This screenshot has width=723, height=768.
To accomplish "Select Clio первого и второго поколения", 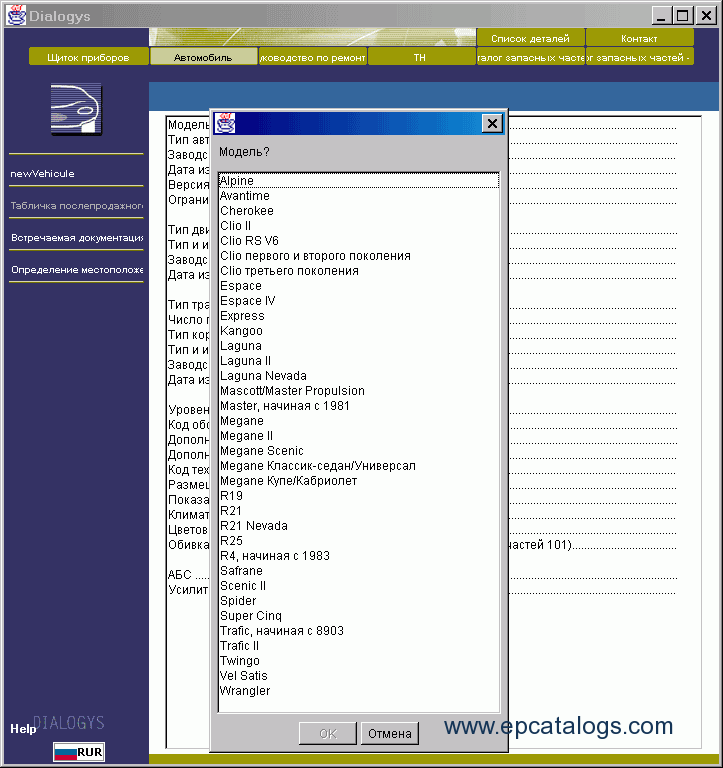I will coord(359,256).
